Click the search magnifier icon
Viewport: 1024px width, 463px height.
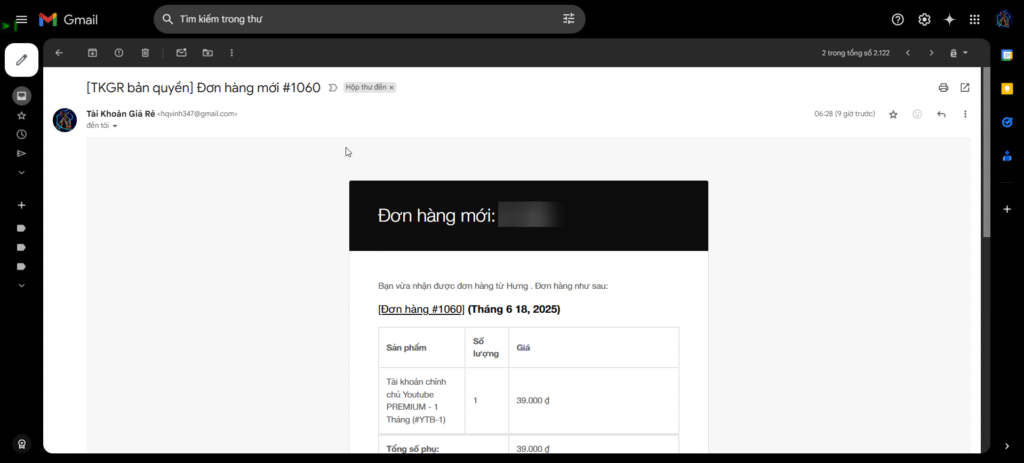168,20
